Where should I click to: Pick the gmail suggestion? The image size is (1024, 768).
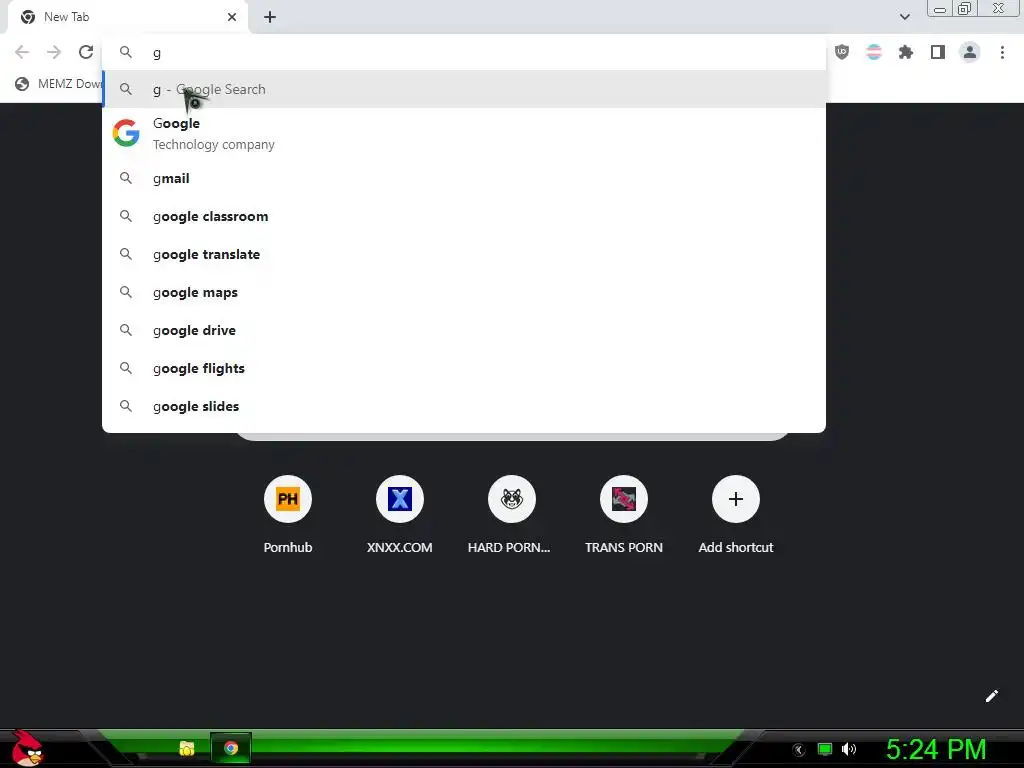pyautogui.click(x=464, y=178)
